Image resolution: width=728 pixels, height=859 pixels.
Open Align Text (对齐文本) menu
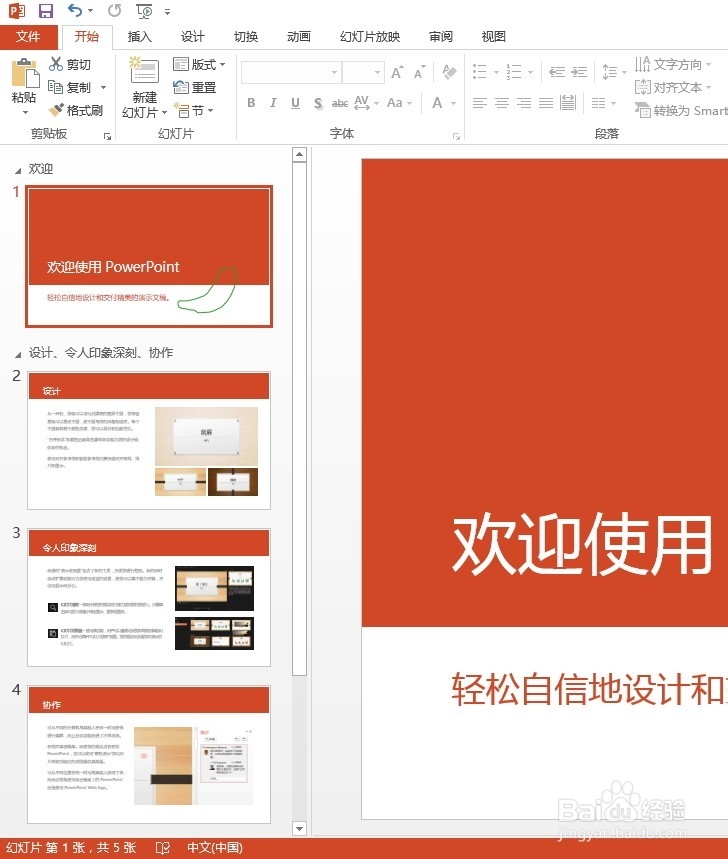pyautogui.click(x=673, y=87)
